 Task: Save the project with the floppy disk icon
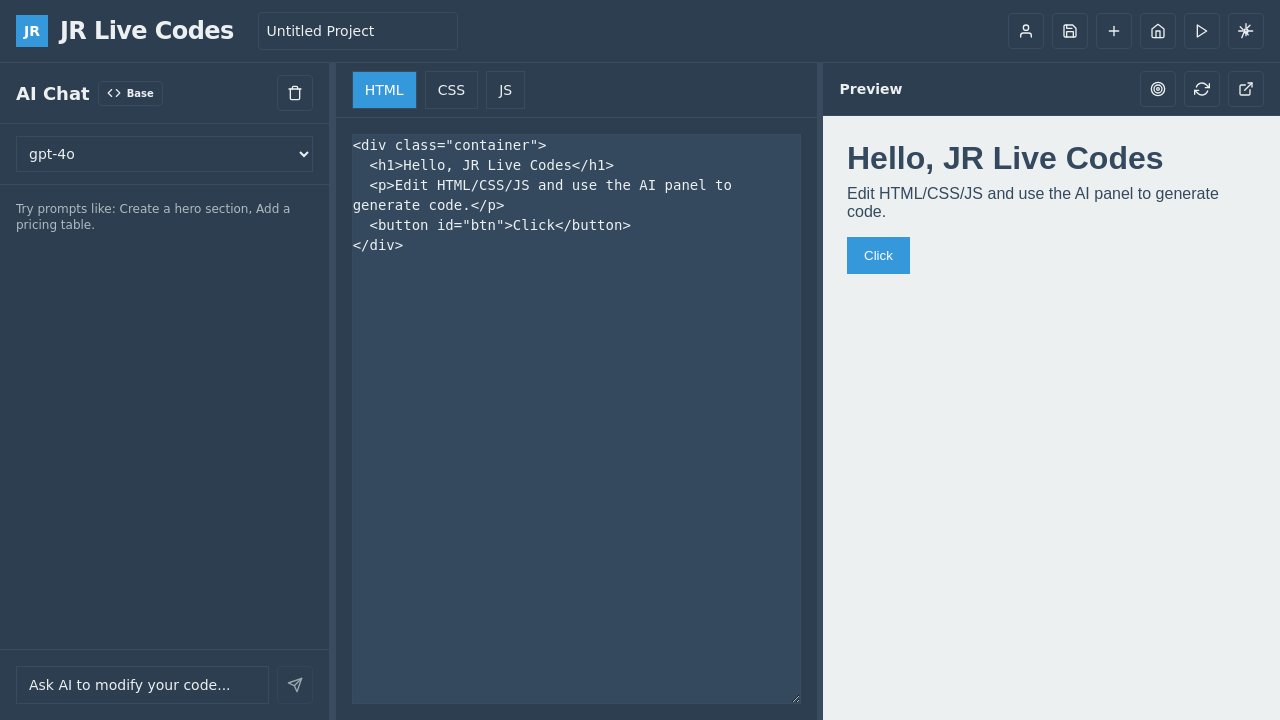coord(1070,31)
